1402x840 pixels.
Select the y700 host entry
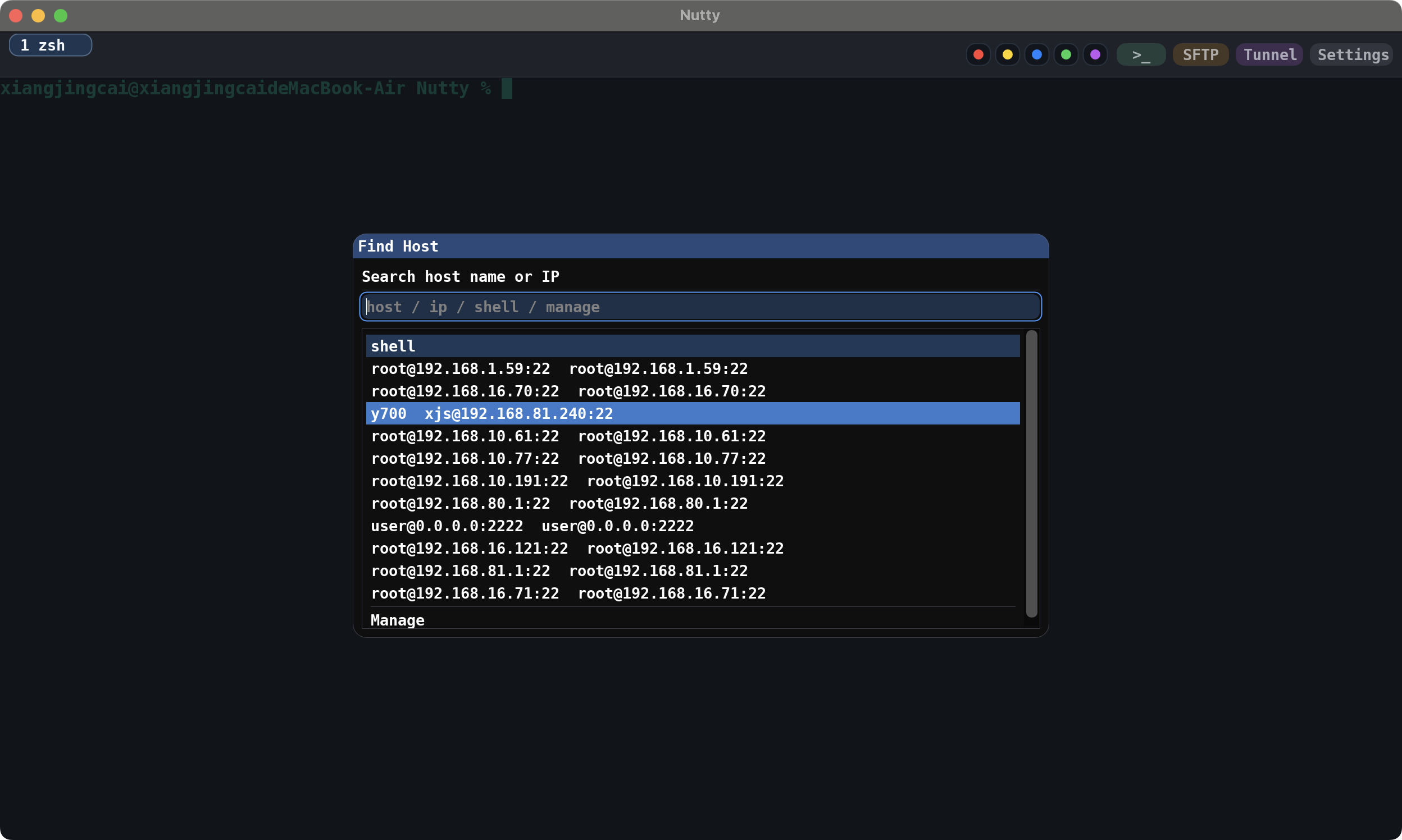(693, 413)
